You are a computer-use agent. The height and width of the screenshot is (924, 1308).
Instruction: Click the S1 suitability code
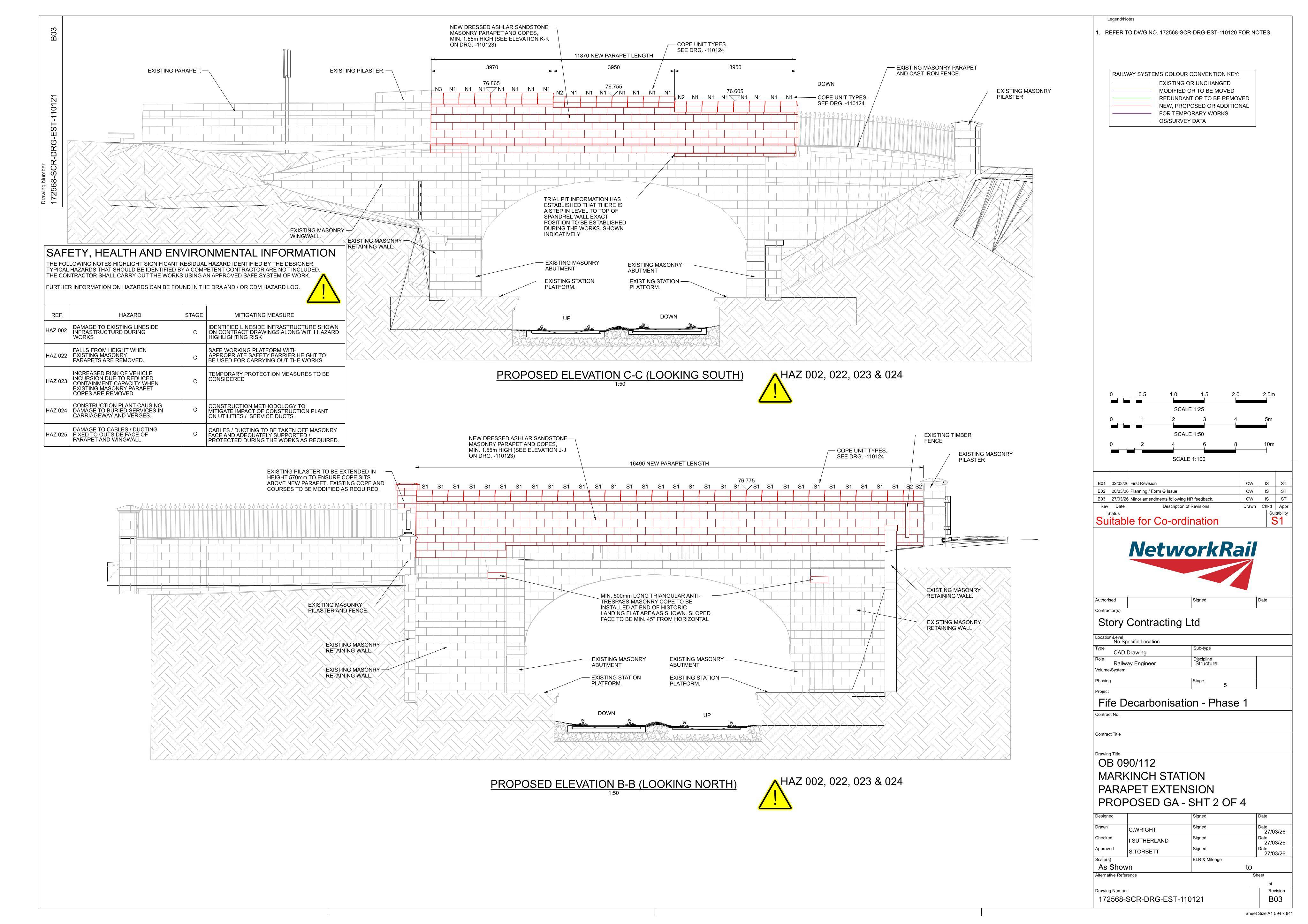coord(1277,521)
